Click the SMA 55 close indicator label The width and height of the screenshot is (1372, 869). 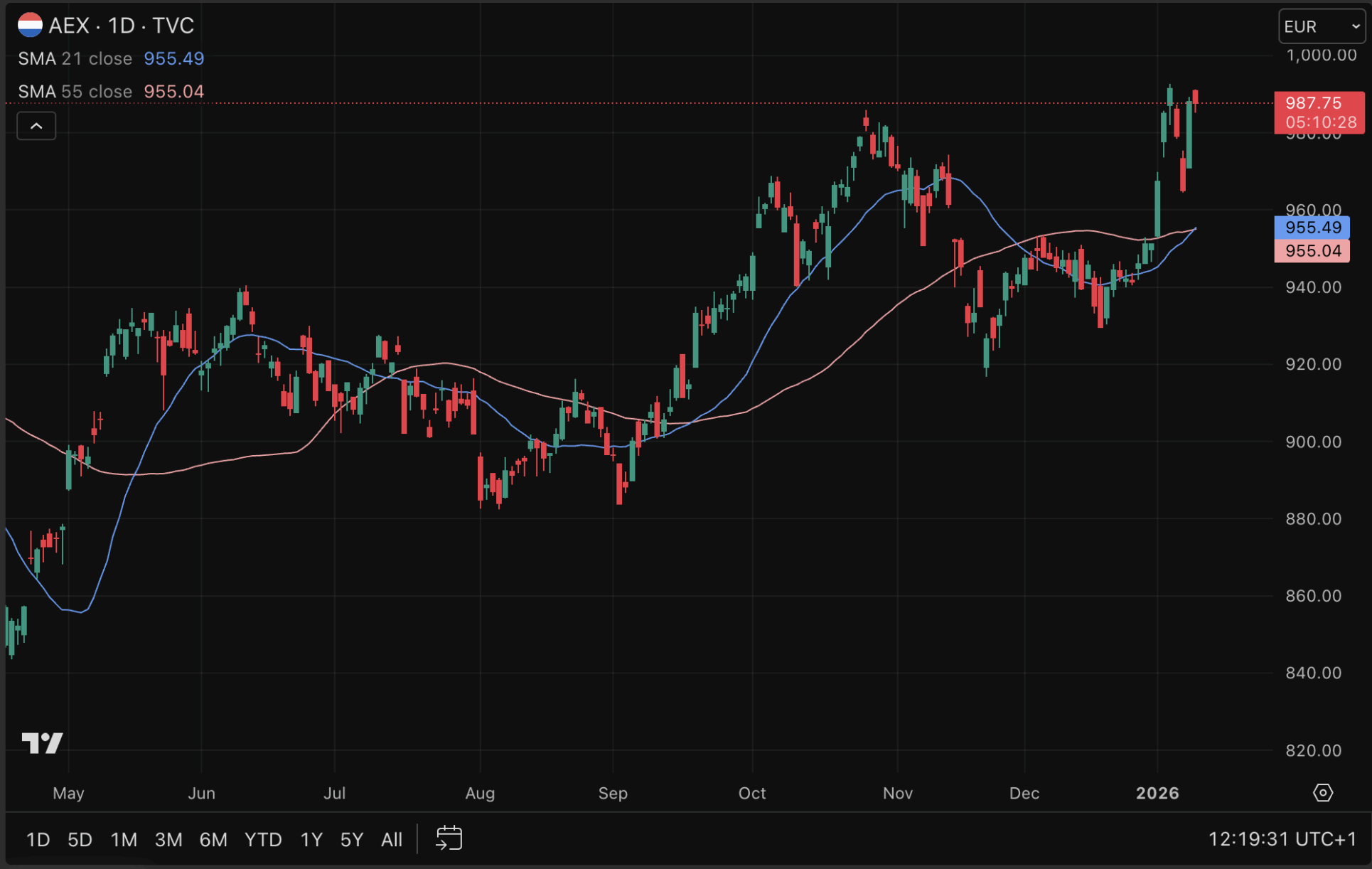[x=75, y=92]
